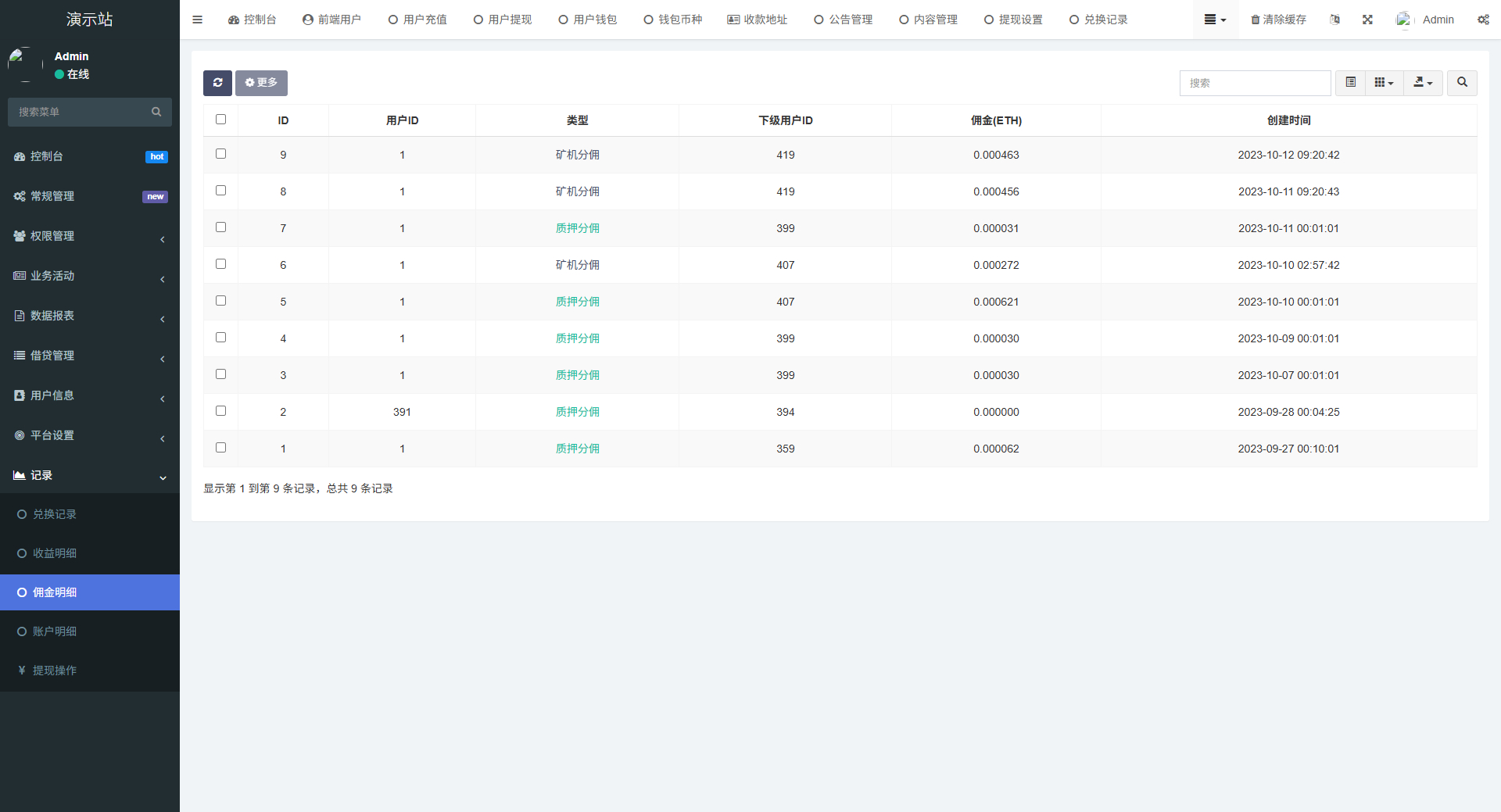The width and height of the screenshot is (1501, 812).
Task: Open the export dropdown above the table
Action: [x=1423, y=83]
